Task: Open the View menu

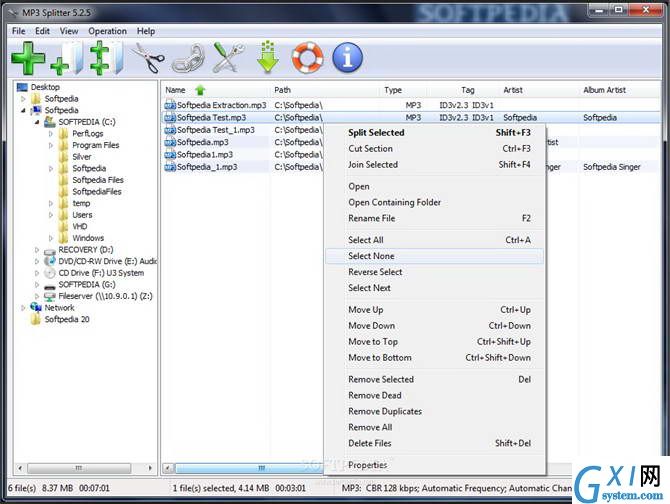Action: click(69, 31)
